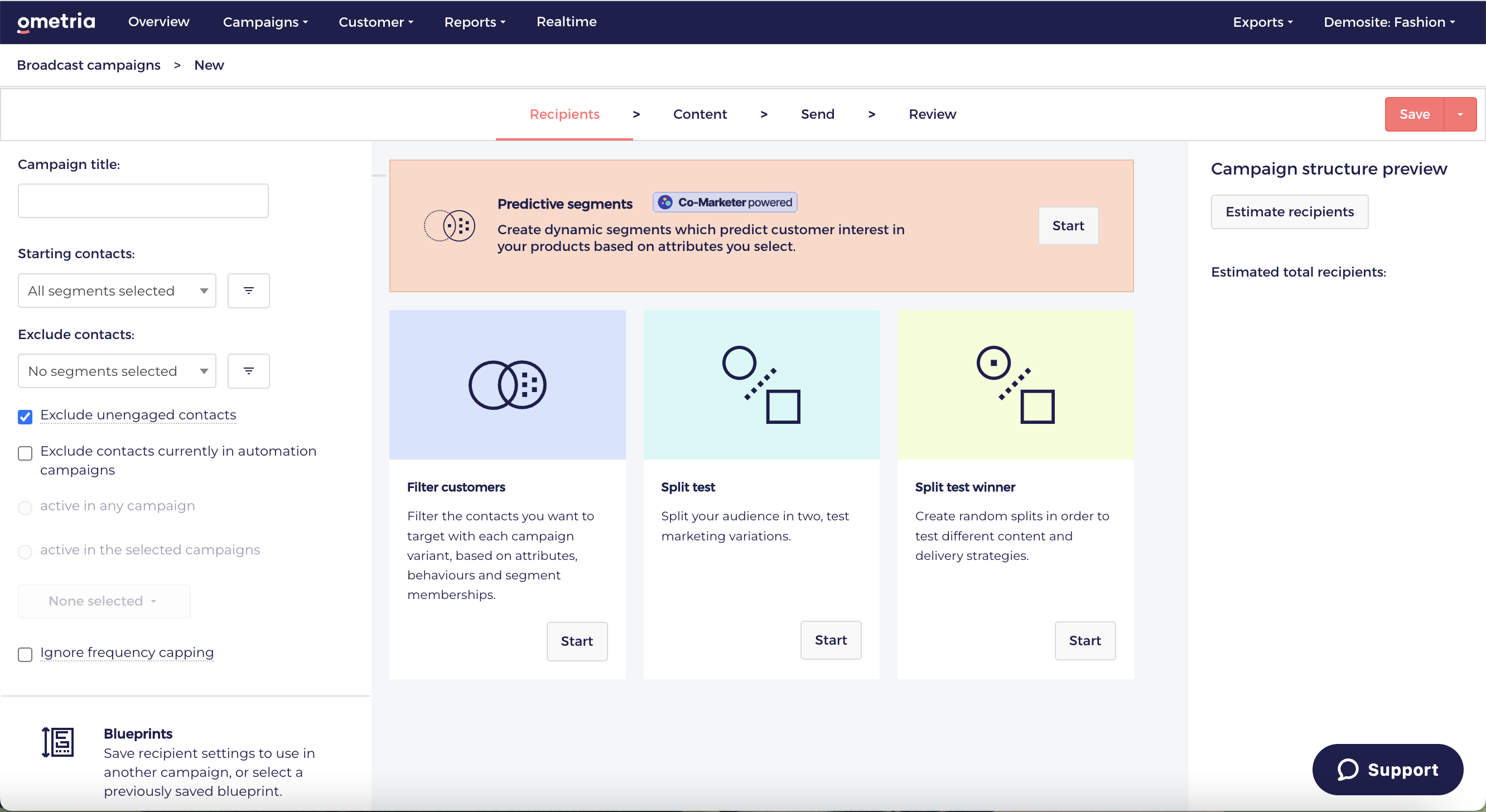Switch to the Content step tab
This screenshot has height=812, width=1486.
pyautogui.click(x=699, y=114)
